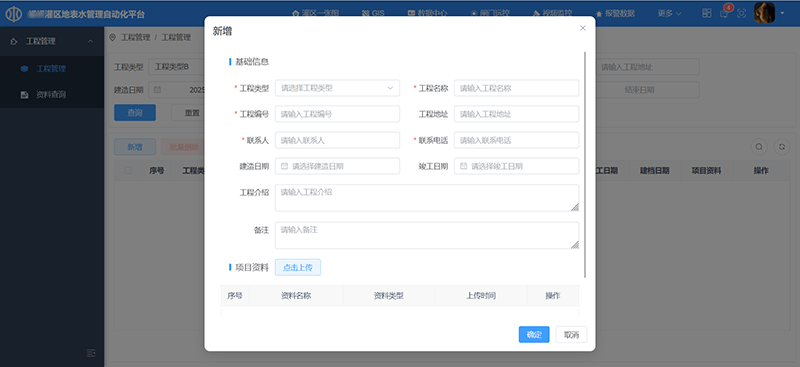The width and height of the screenshot is (800, 367).
Task: Select 工程管理 submenu item in sidebar
Action: coord(51,68)
